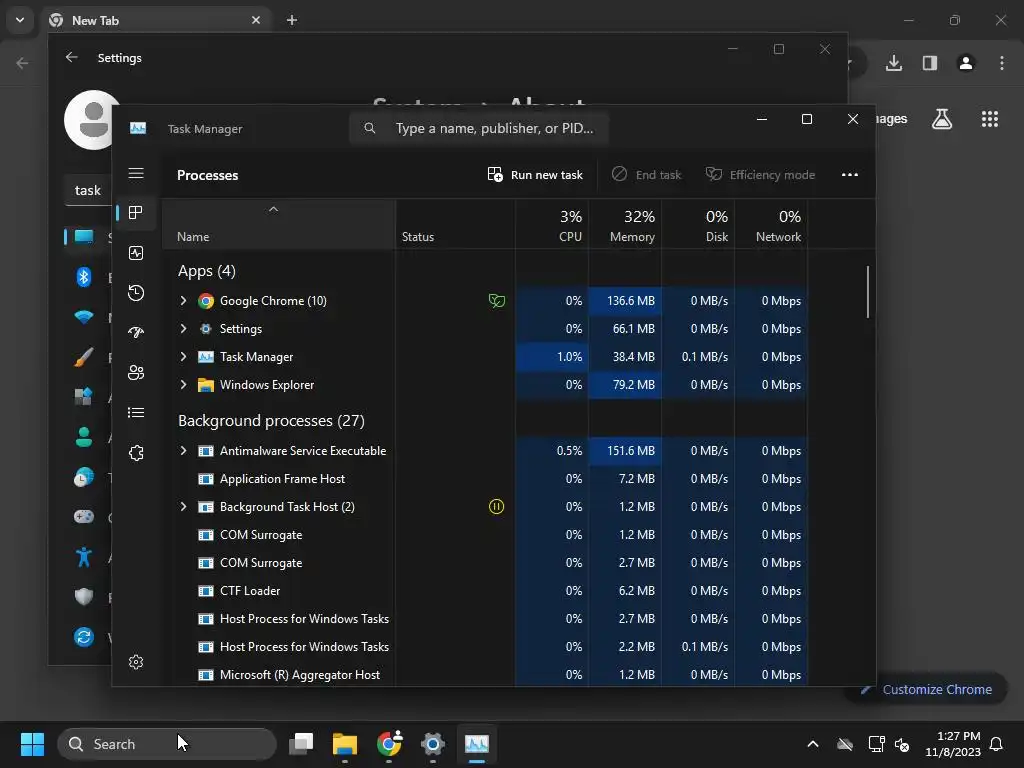The image size is (1024, 768).
Task: Click Settings window back arrow
Action: tap(72, 57)
